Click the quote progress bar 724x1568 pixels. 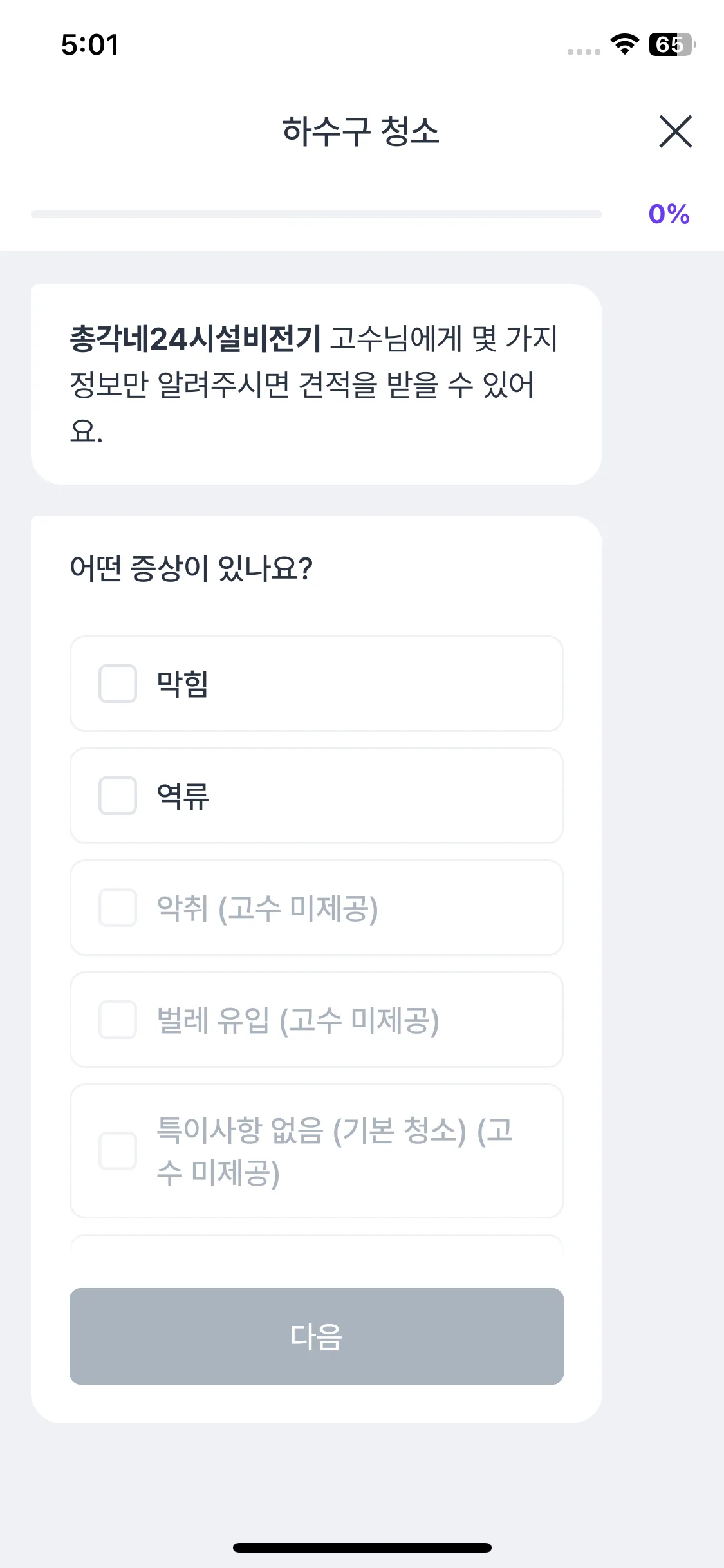(x=316, y=214)
